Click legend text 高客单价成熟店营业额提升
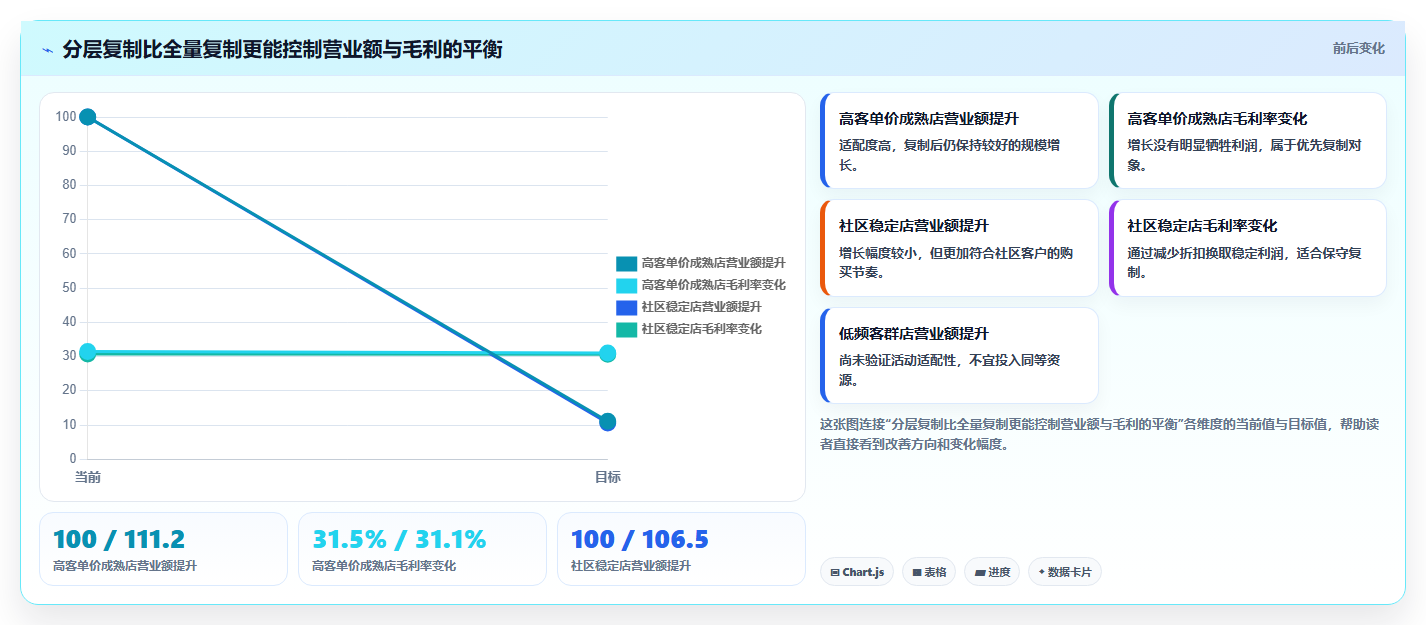The width and height of the screenshot is (1426, 625). 713,264
